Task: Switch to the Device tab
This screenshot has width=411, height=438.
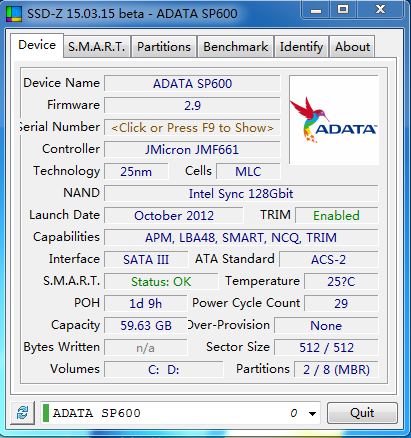Action: pos(37,45)
